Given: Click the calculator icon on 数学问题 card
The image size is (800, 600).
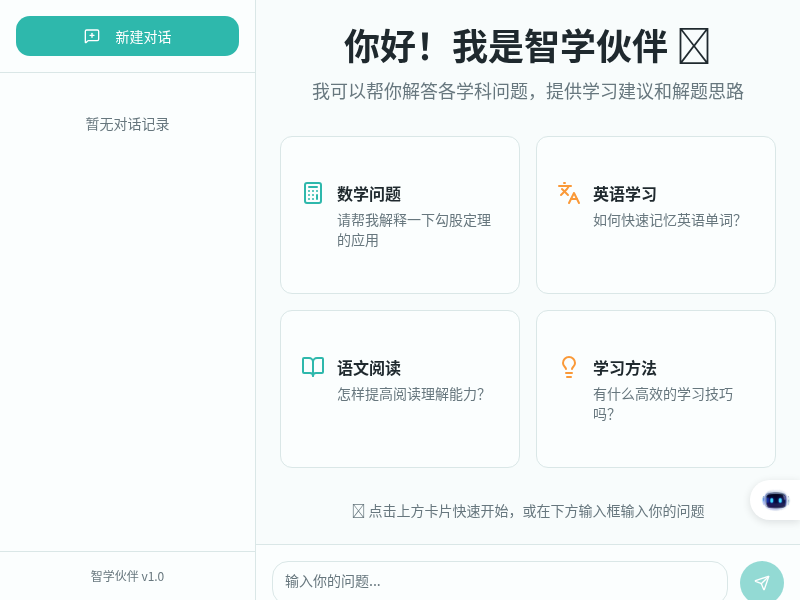Looking at the screenshot, I should point(313,193).
